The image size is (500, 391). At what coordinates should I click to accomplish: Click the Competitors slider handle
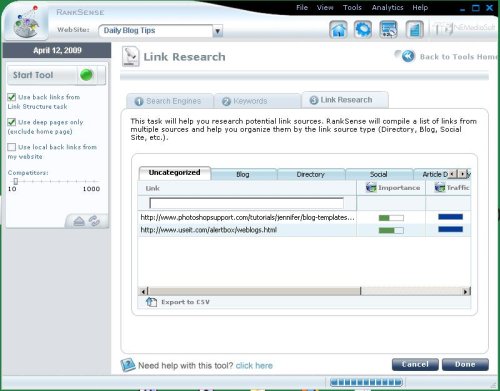[x=15, y=181]
